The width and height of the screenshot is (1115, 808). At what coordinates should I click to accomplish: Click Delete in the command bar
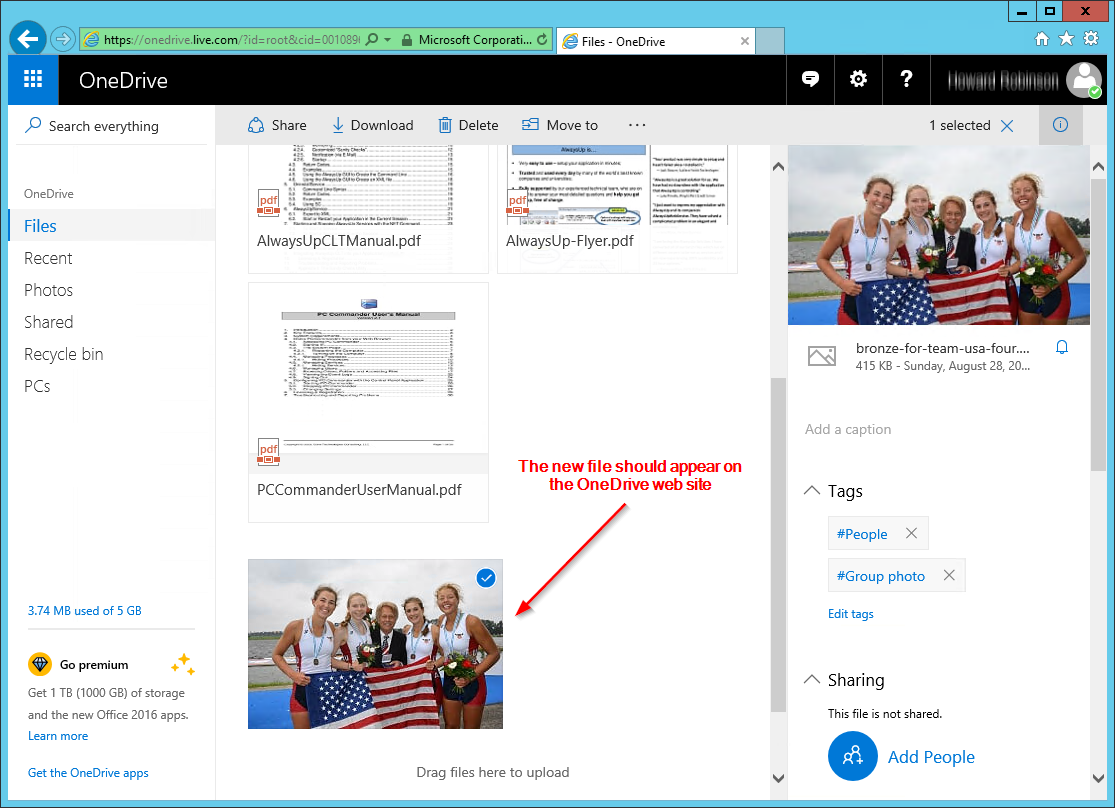click(469, 125)
